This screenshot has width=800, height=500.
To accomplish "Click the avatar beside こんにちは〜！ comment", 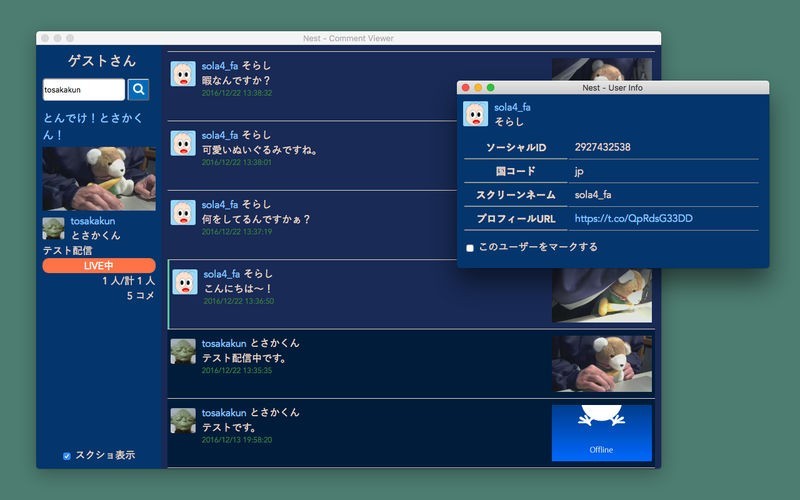I will coord(185,282).
